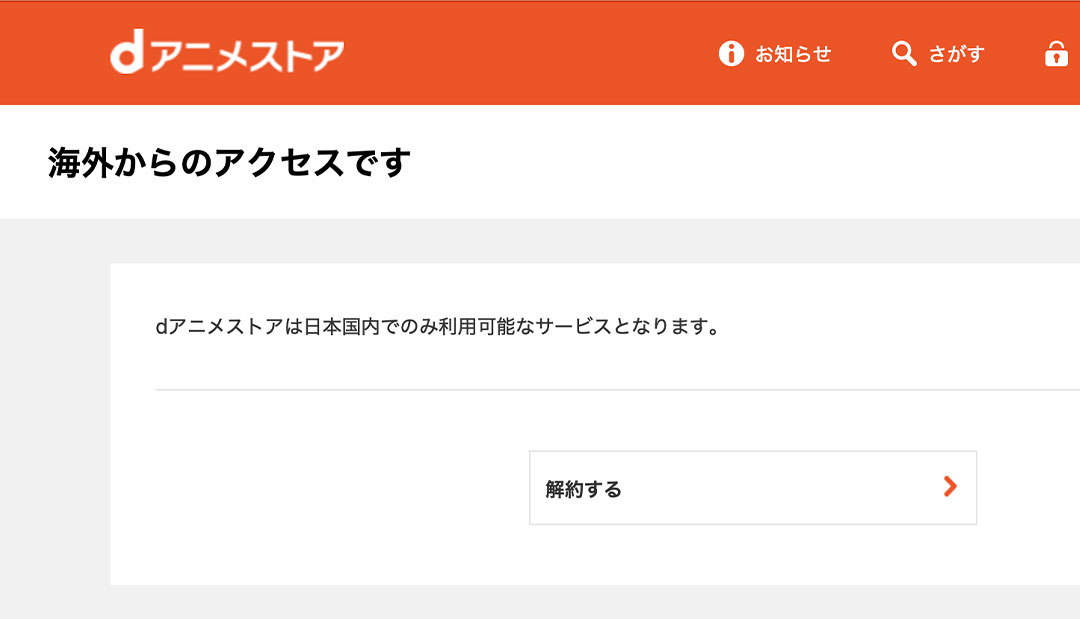Open the お知らせ menu label

(x=793, y=54)
